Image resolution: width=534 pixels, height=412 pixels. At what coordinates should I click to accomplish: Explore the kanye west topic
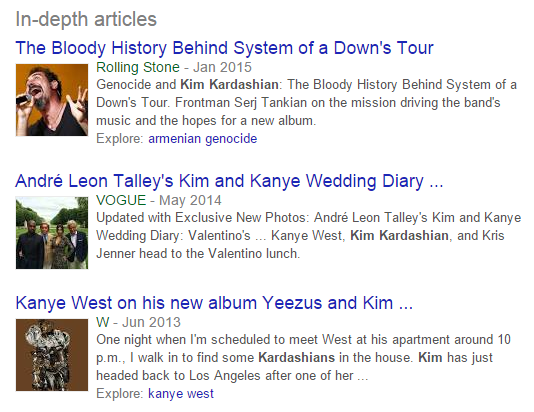click(x=181, y=394)
